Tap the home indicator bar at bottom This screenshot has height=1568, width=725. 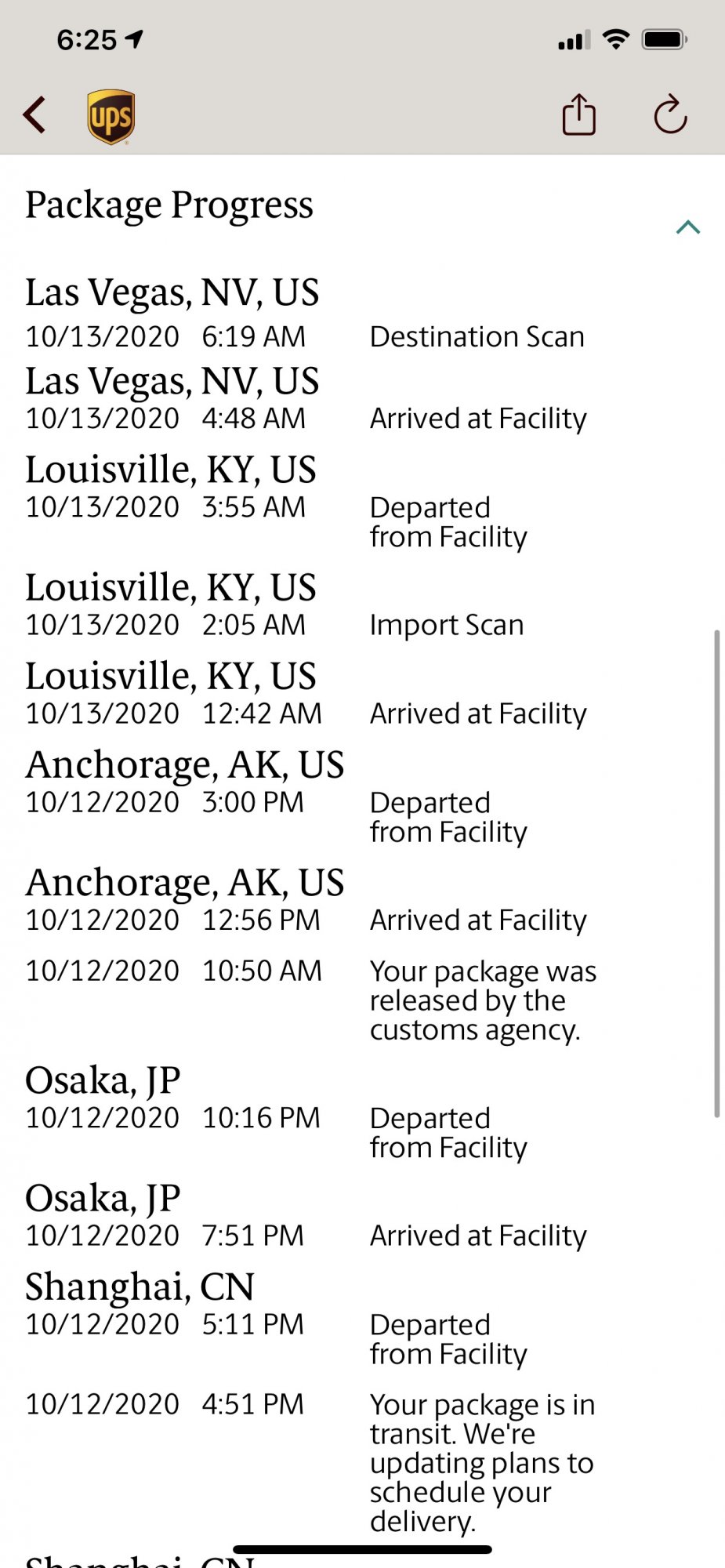362,1549
